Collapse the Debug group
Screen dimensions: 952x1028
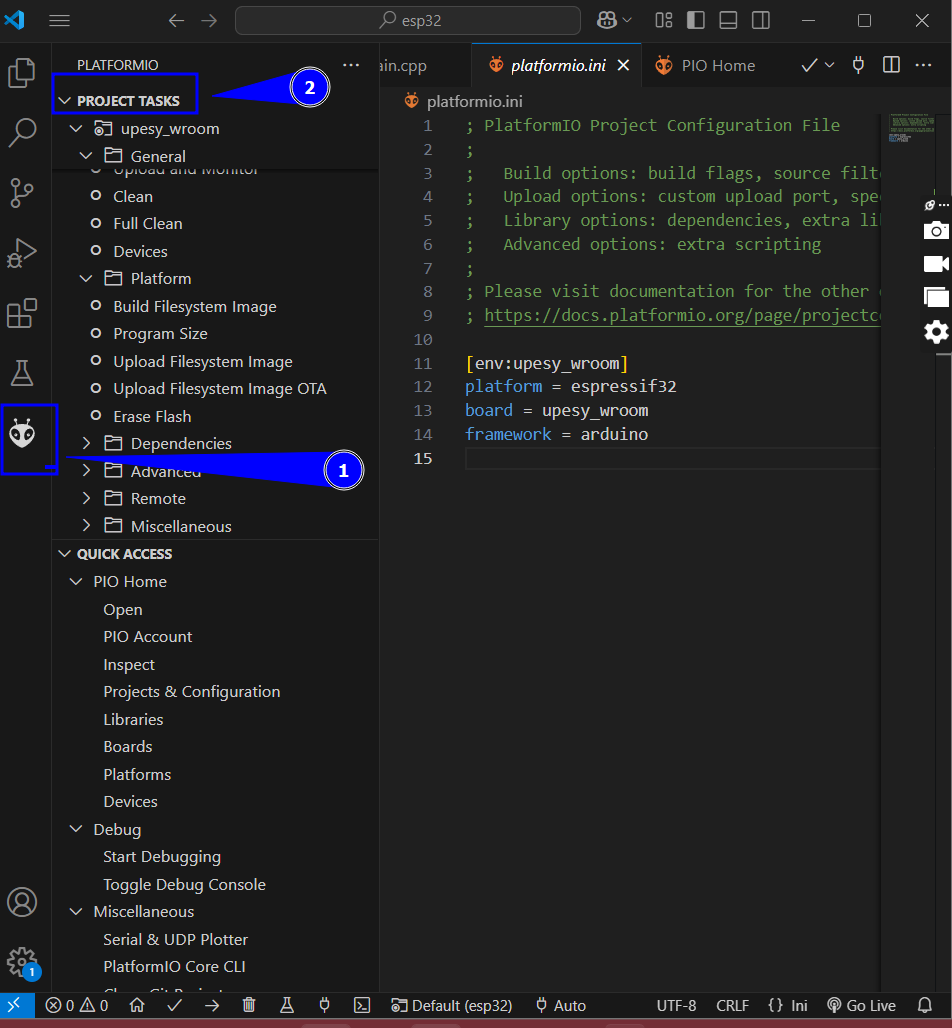(76, 829)
